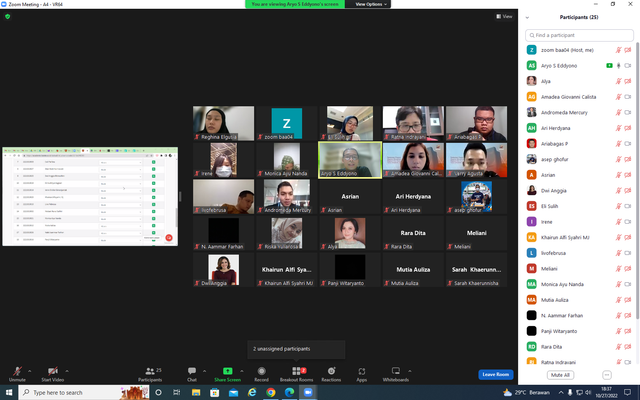This screenshot has height=400, width=640.
Task: Click the green Share Screen icon
Action: click(227, 371)
